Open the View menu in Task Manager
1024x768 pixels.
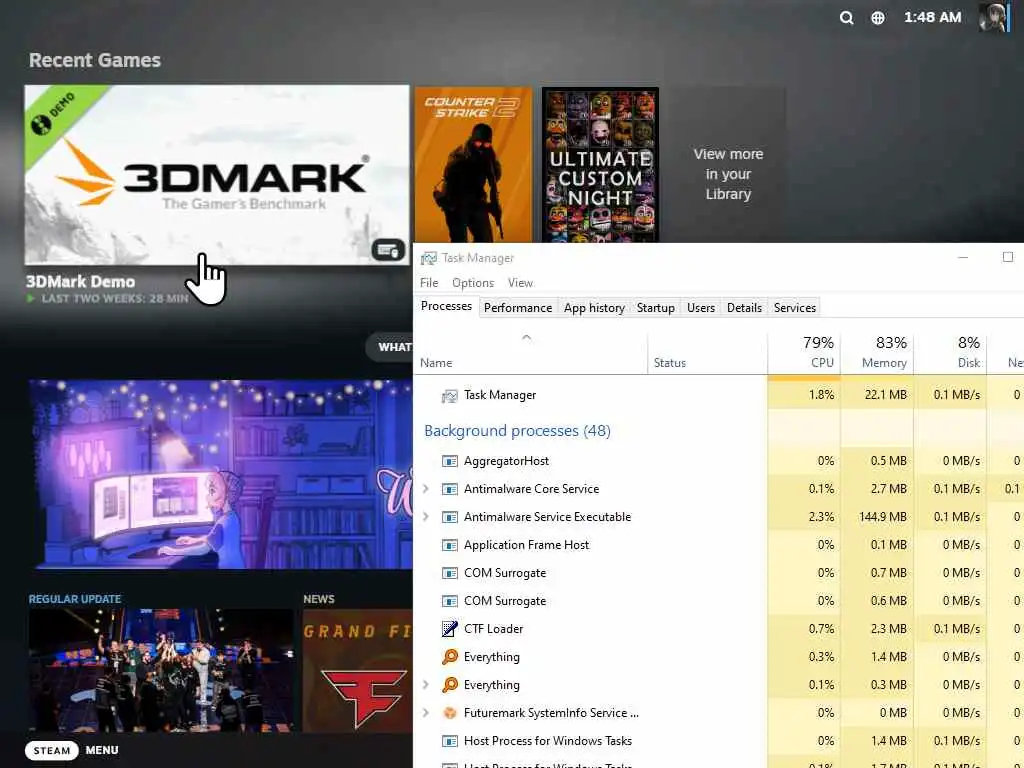point(520,283)
